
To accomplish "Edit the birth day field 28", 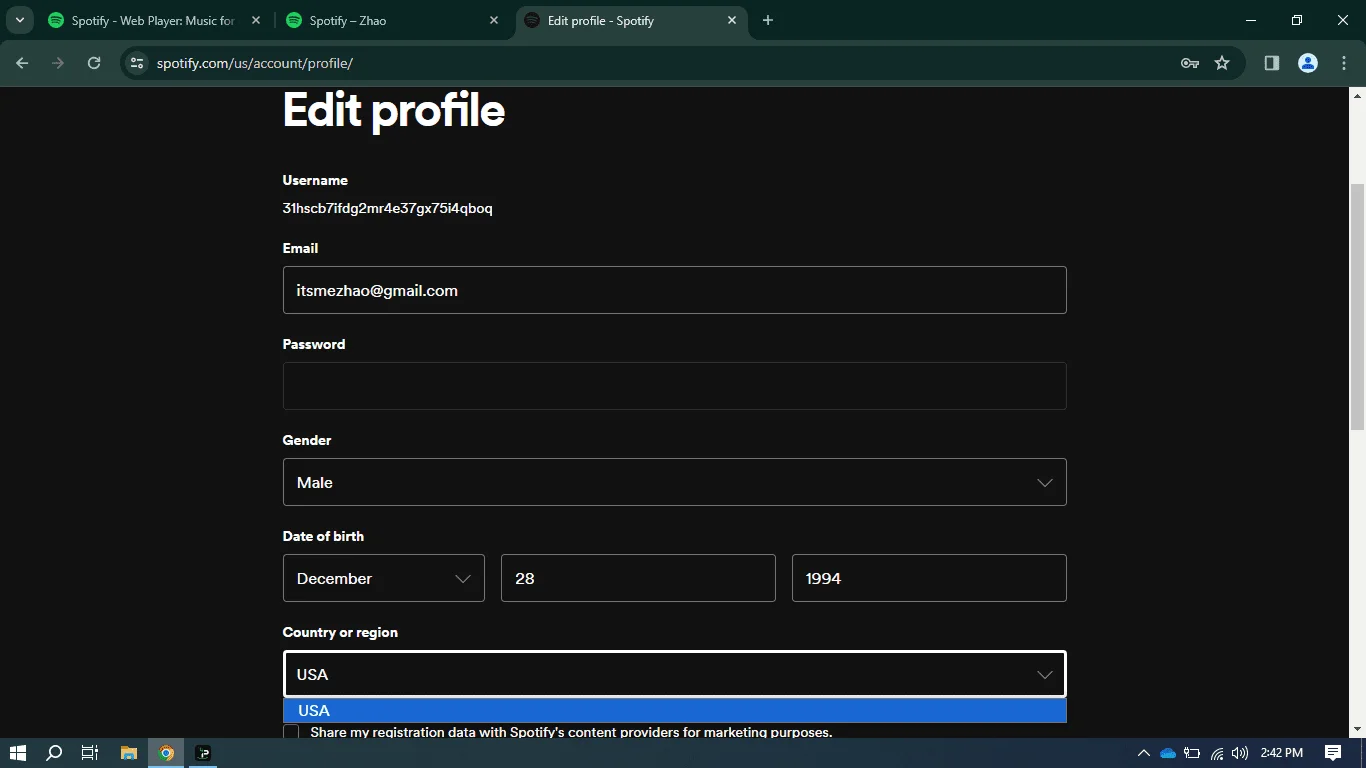I will point(638,578).
